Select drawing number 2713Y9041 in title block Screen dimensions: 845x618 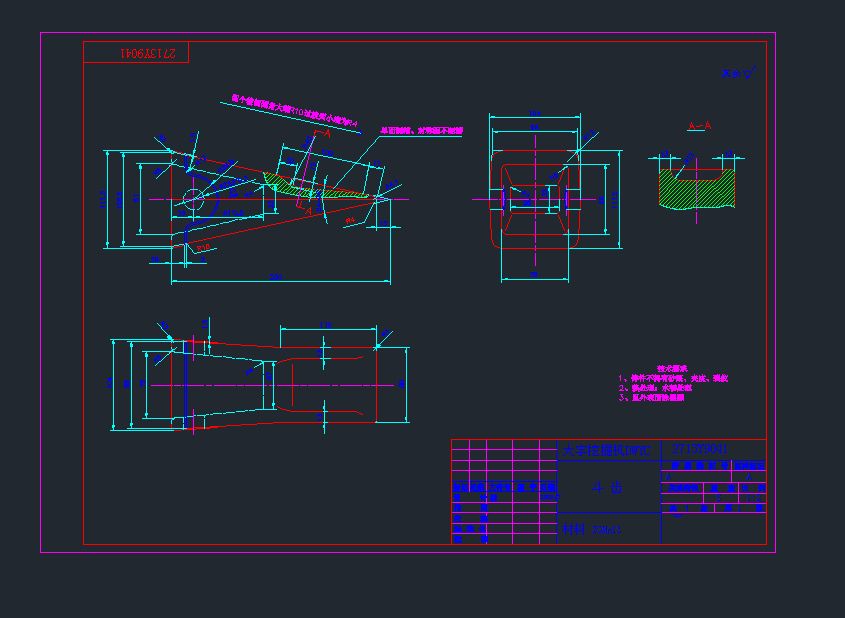point(702,449)
